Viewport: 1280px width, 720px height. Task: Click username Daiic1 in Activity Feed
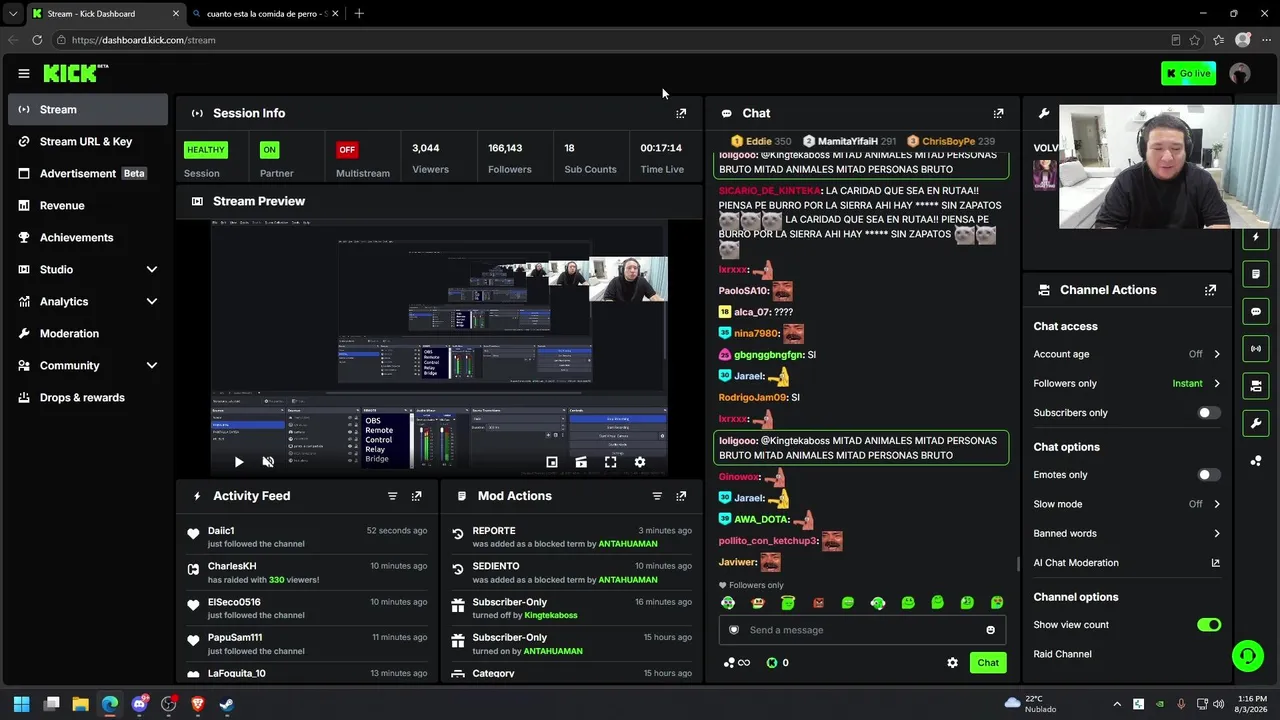pyautogui.click(x=221, y=531)
